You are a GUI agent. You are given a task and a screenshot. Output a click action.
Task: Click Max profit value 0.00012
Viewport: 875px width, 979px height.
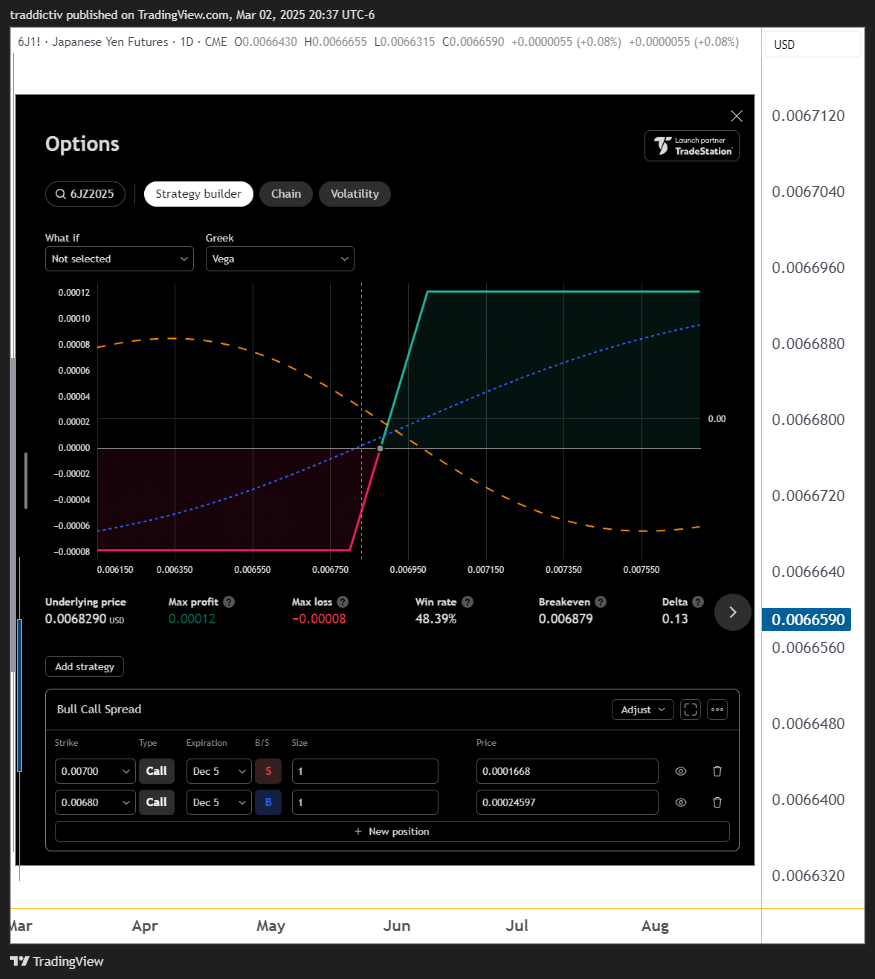click(192, 619)
